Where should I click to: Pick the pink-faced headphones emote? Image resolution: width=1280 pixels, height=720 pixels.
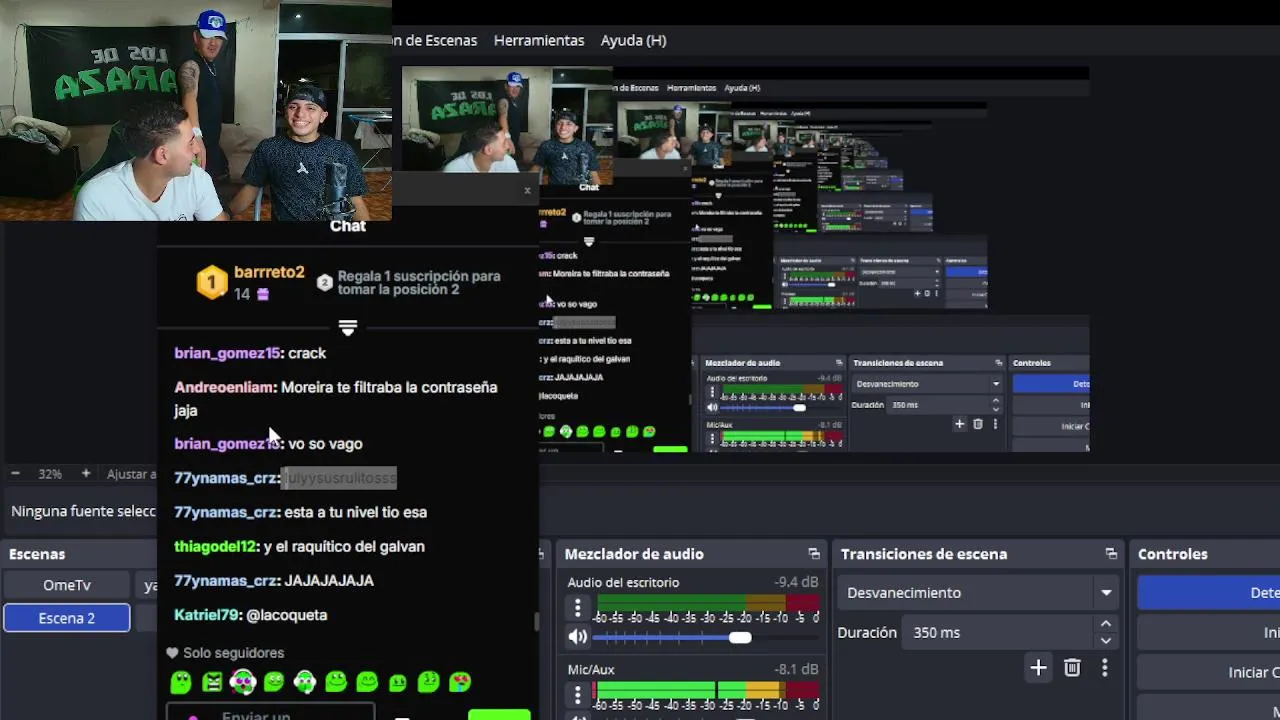[x=243, y=682]
